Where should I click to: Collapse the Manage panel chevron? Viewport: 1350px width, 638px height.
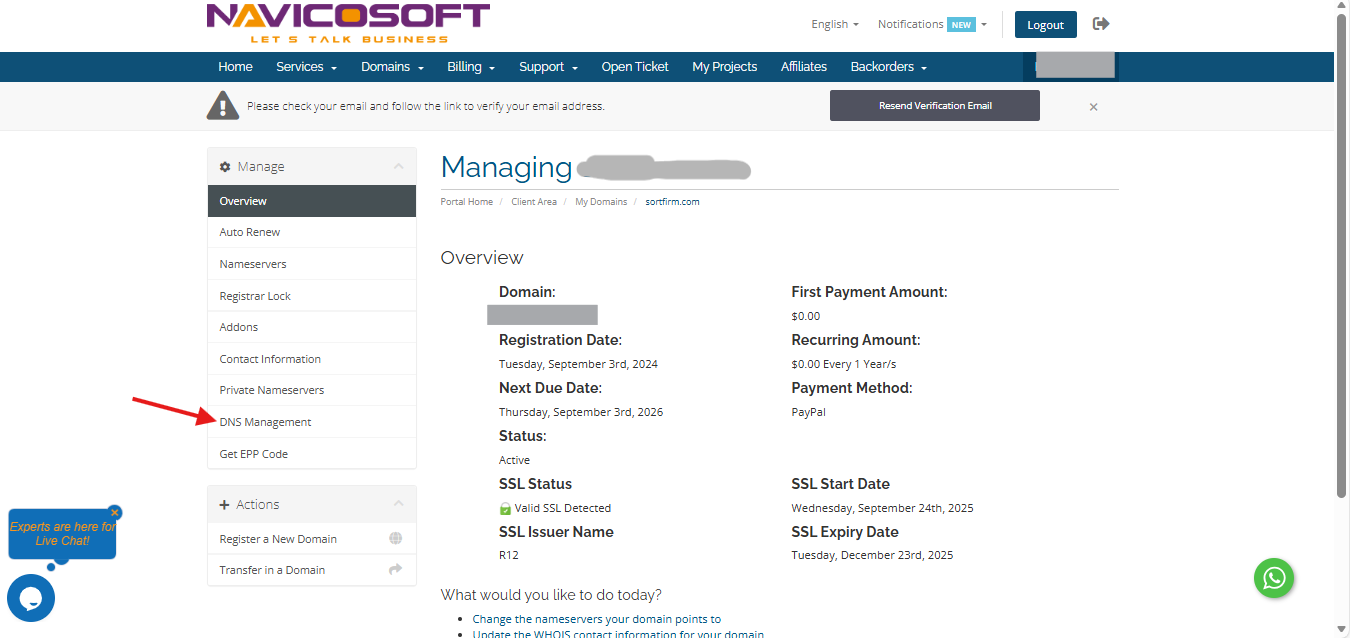(x=398, y=167)
